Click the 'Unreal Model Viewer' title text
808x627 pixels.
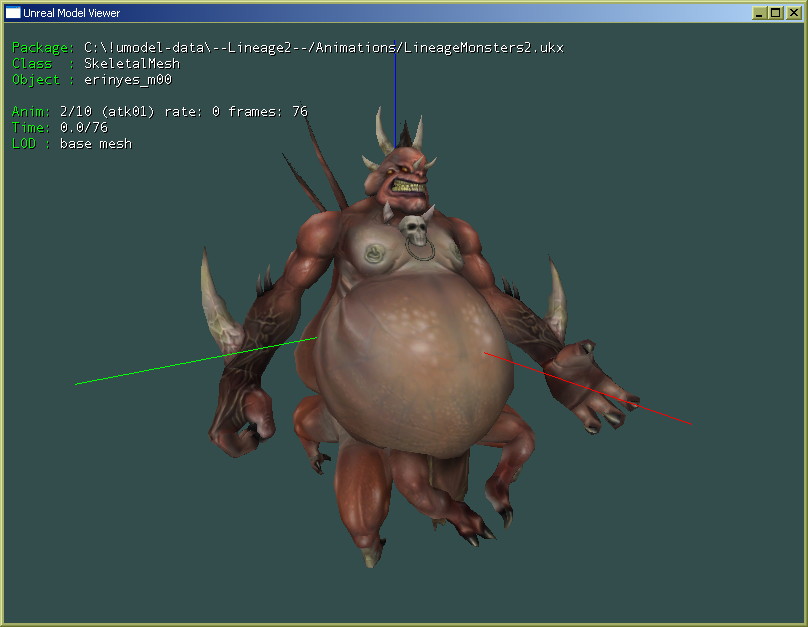[x=71, y=13]
